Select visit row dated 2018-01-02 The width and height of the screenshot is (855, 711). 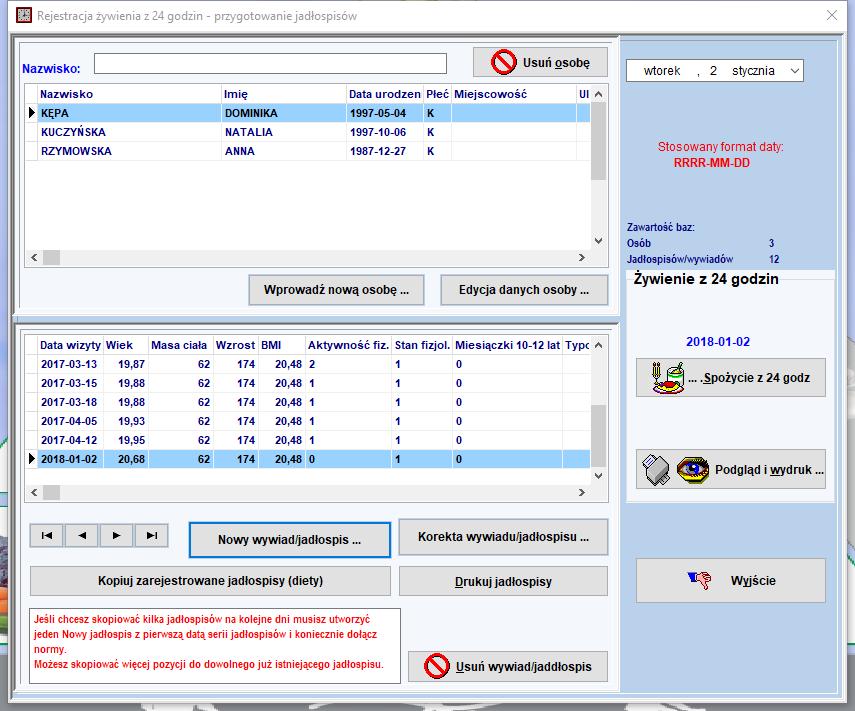(x=308, y=459)
